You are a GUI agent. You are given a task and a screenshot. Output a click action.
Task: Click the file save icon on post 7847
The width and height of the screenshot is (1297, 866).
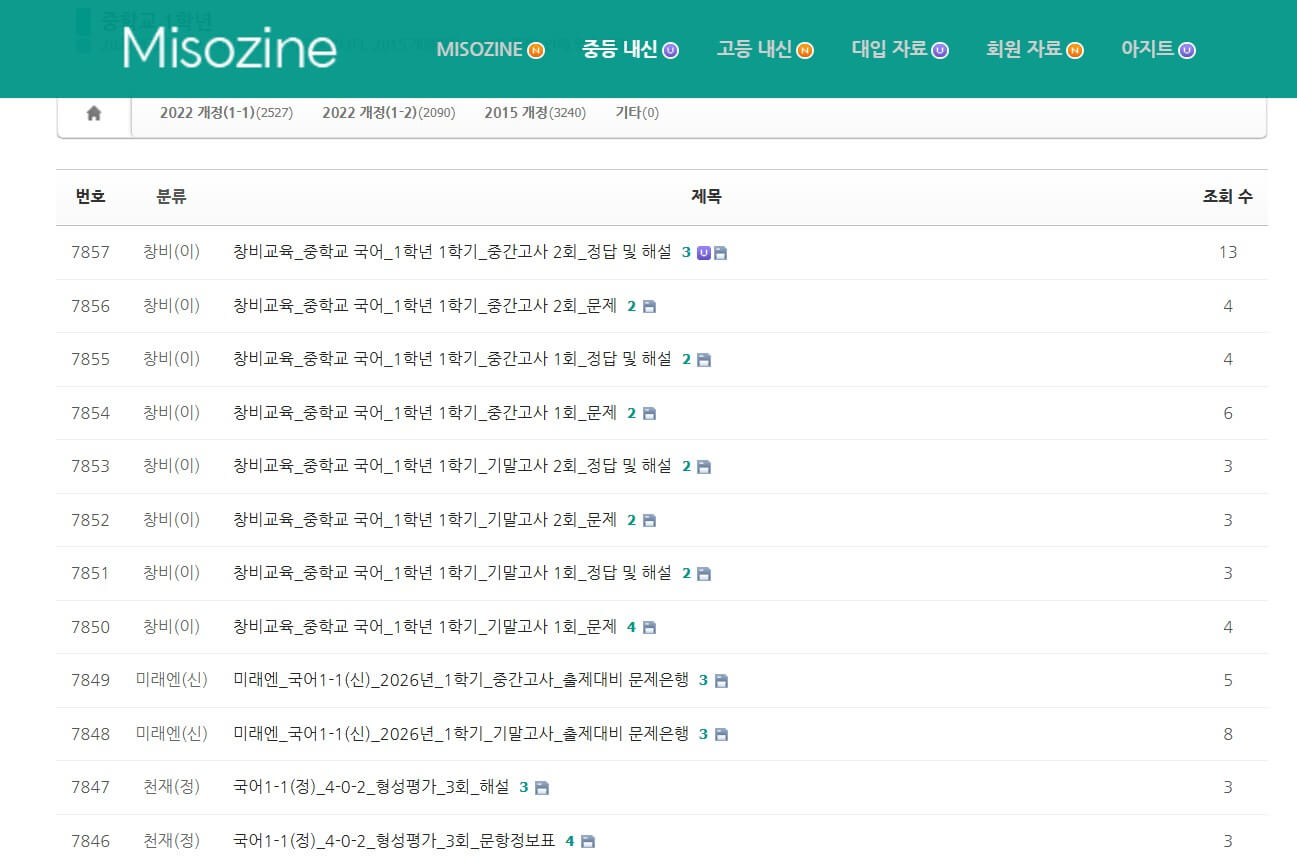[x=542, y=788]
